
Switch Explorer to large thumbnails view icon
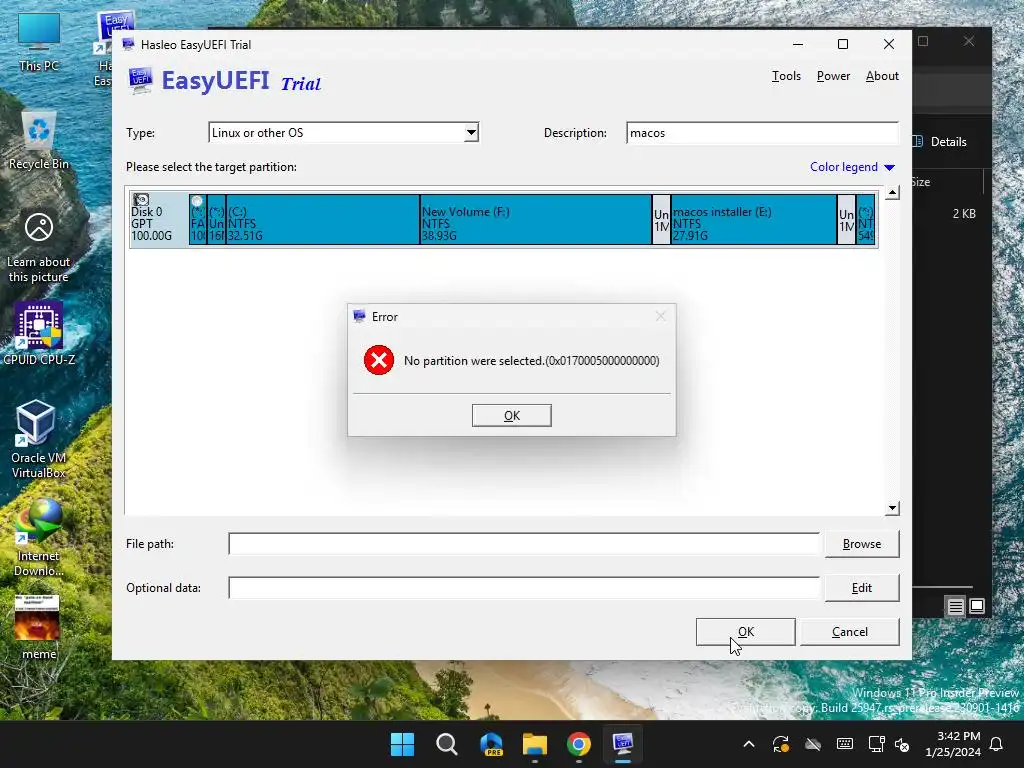tap(977, 606)
